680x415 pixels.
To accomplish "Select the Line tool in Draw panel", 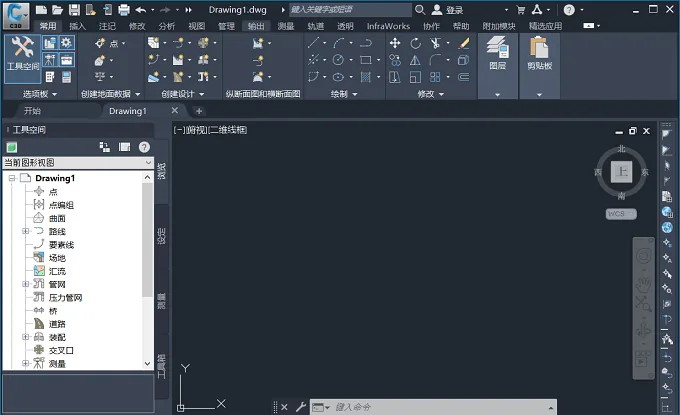I will coord(313,43).
